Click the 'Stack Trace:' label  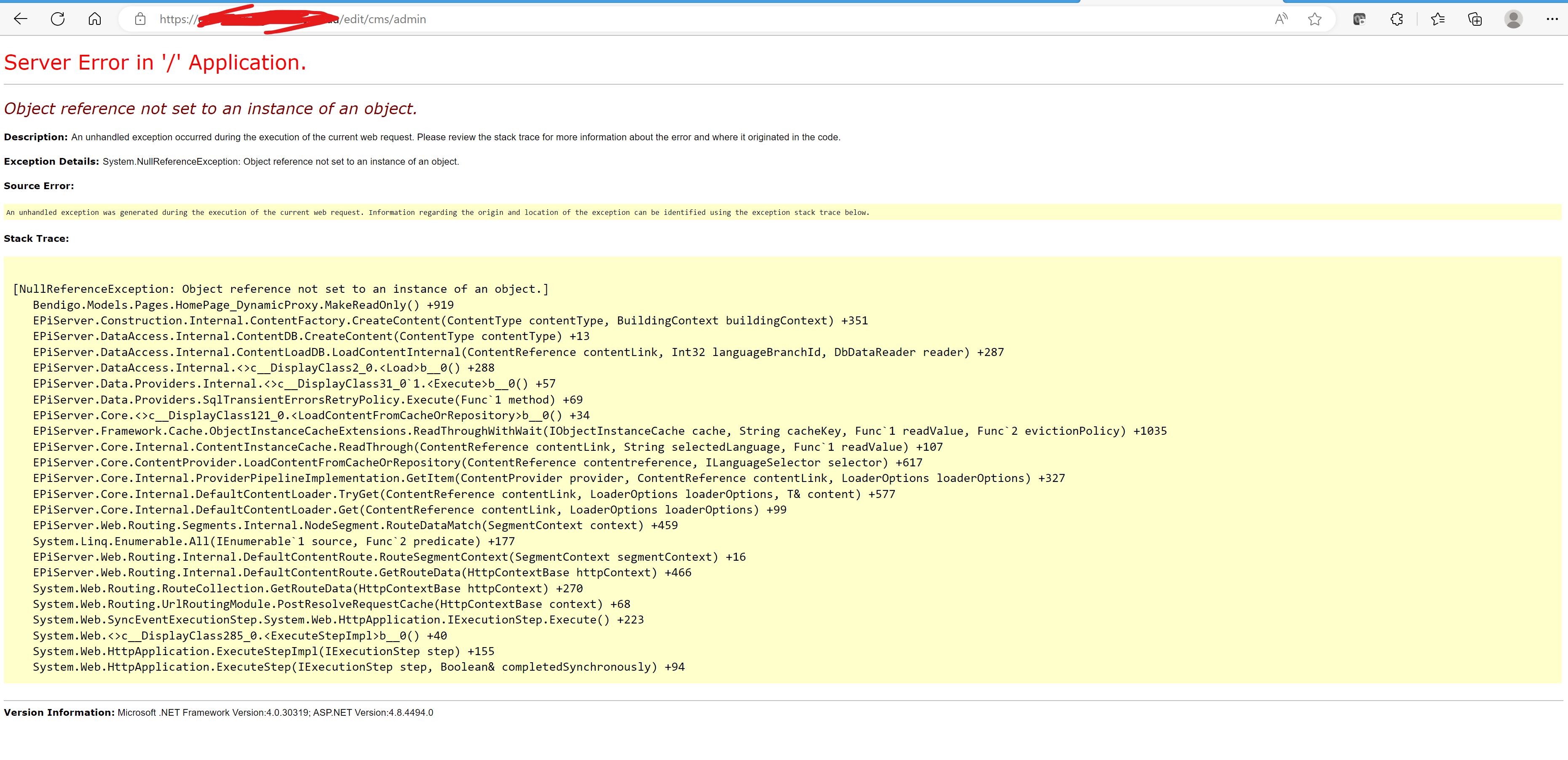(x=37, y=238)
